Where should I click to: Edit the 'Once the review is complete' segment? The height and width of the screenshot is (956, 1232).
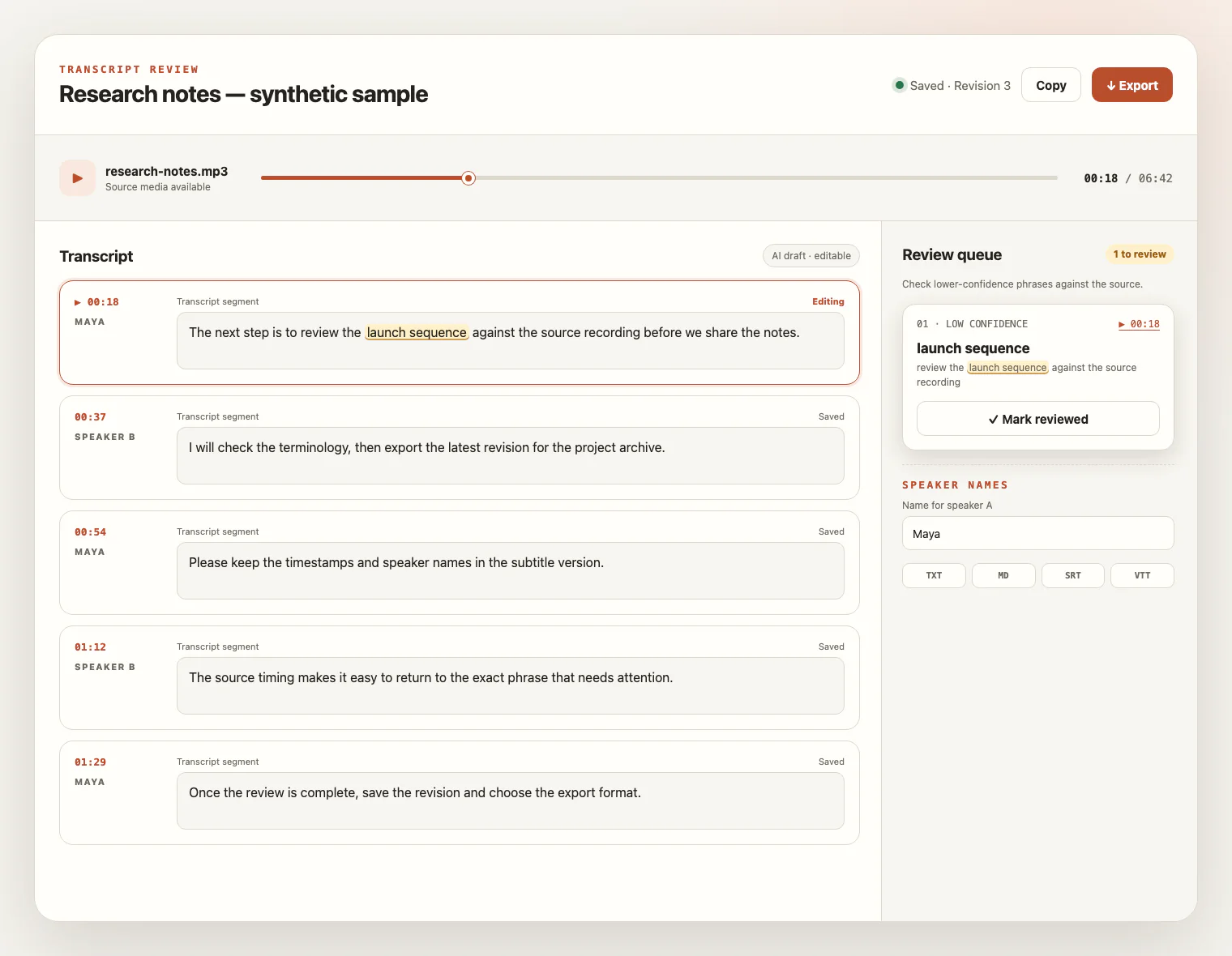[x=511, y=800]
